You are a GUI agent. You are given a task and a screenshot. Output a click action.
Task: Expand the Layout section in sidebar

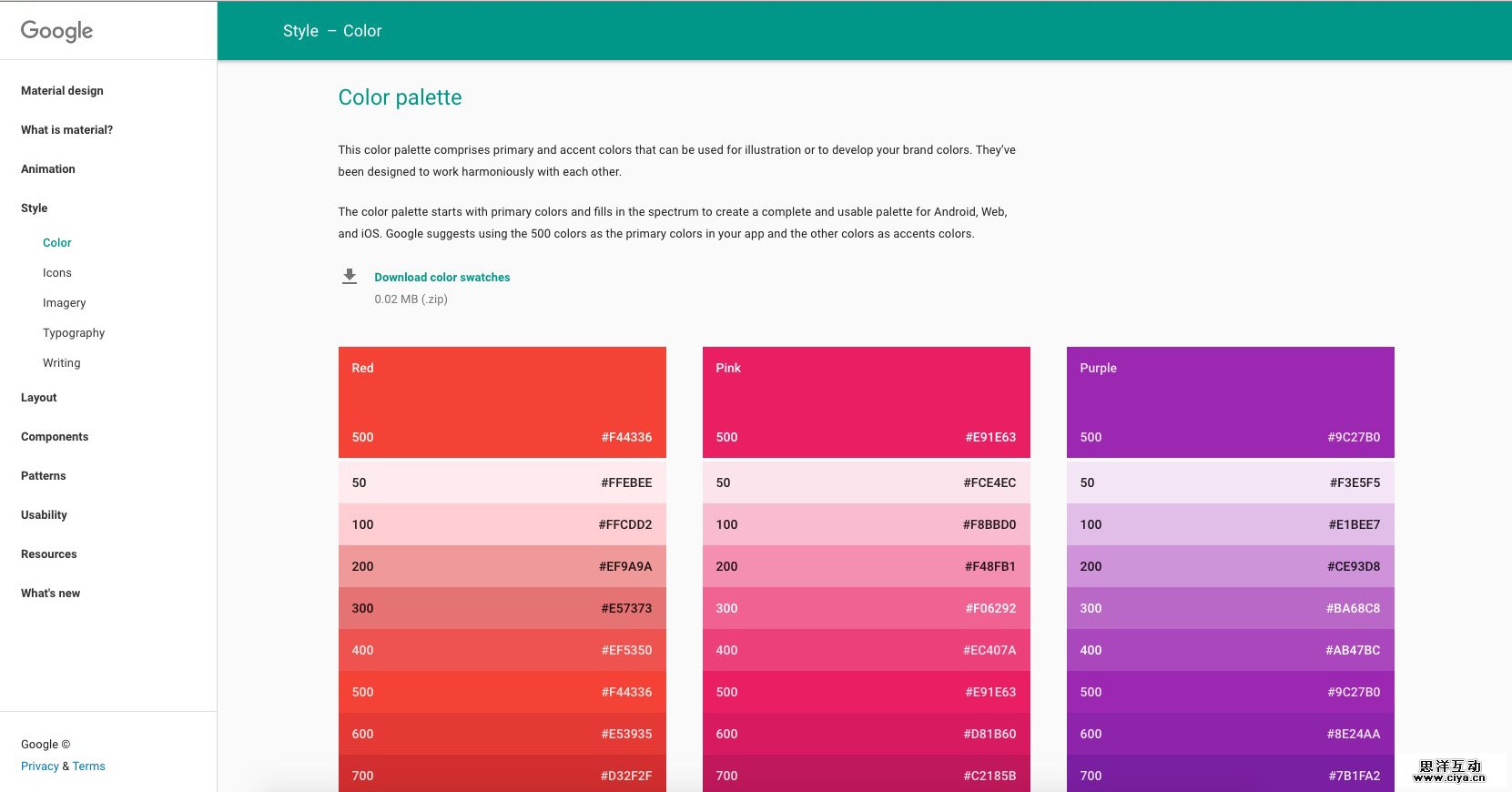pyautogui.click(x=39, y=398)
